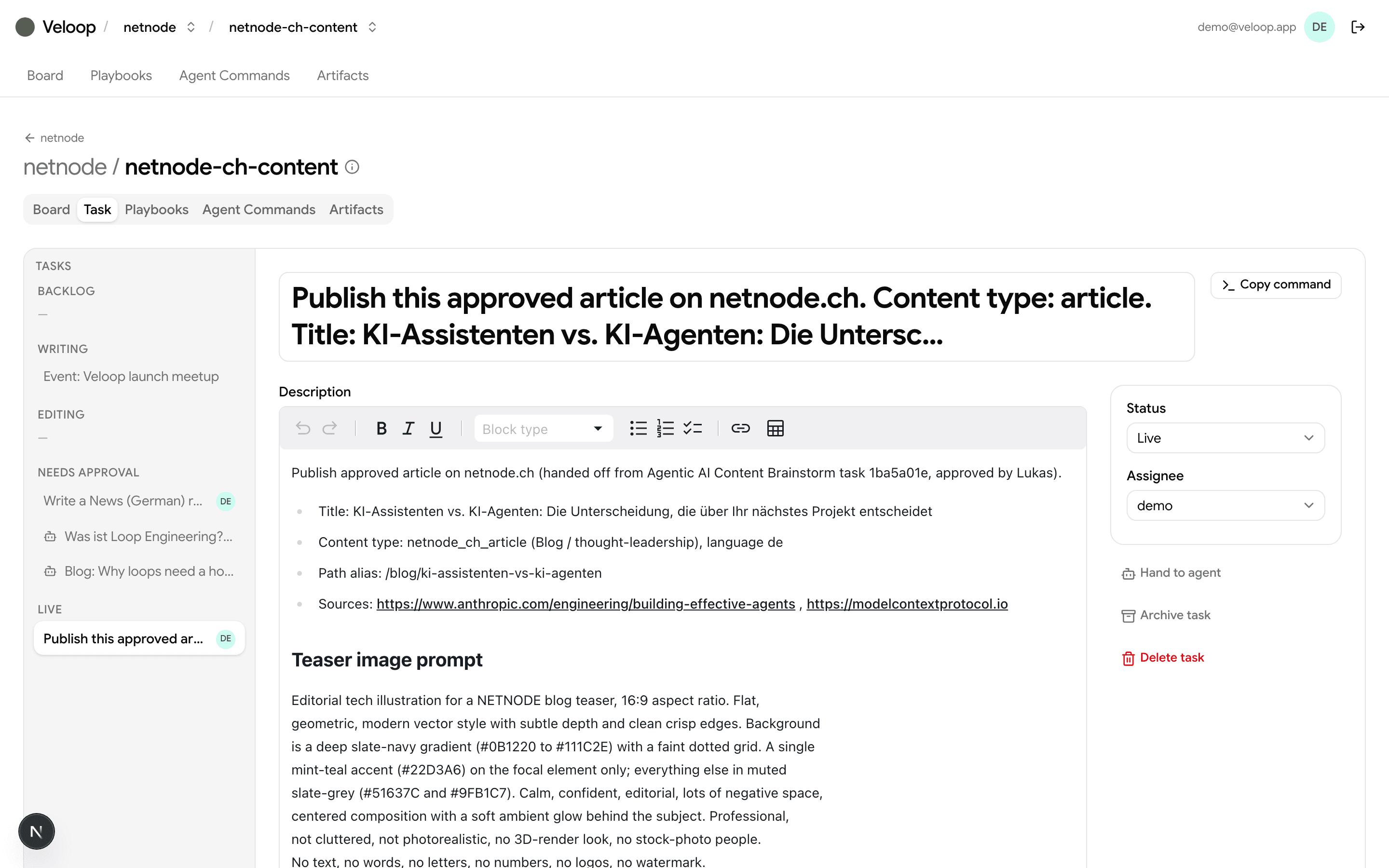Open the Assignee dropdown showing demo
This screenshot has width=1389, height=868.
[1226, 505]
